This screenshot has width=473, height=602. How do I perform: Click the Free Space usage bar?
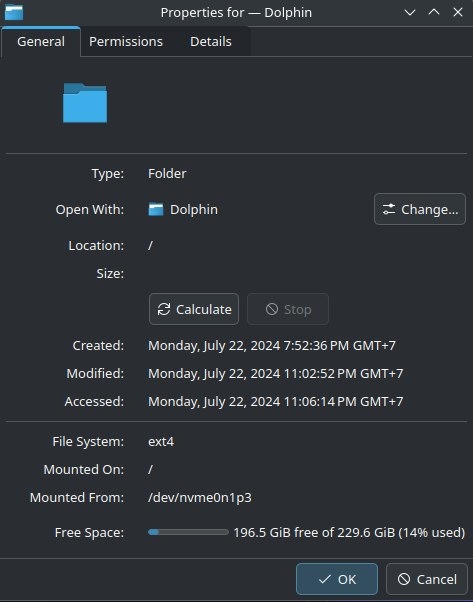tap(188, 532)
